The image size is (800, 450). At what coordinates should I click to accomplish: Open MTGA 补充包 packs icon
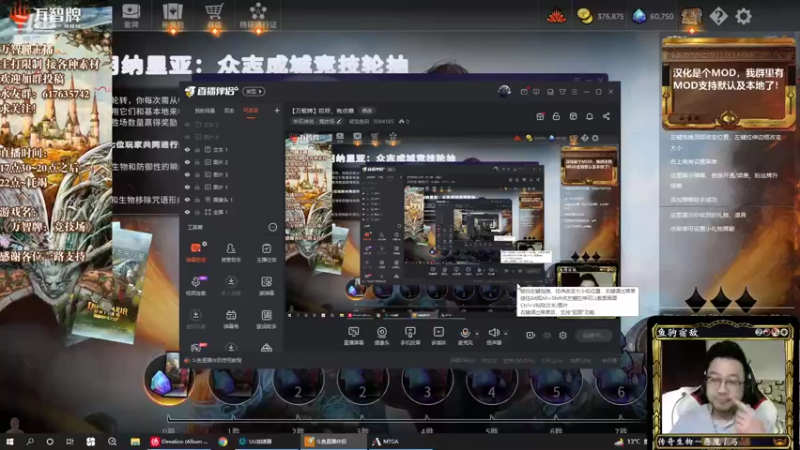[172, 15]
